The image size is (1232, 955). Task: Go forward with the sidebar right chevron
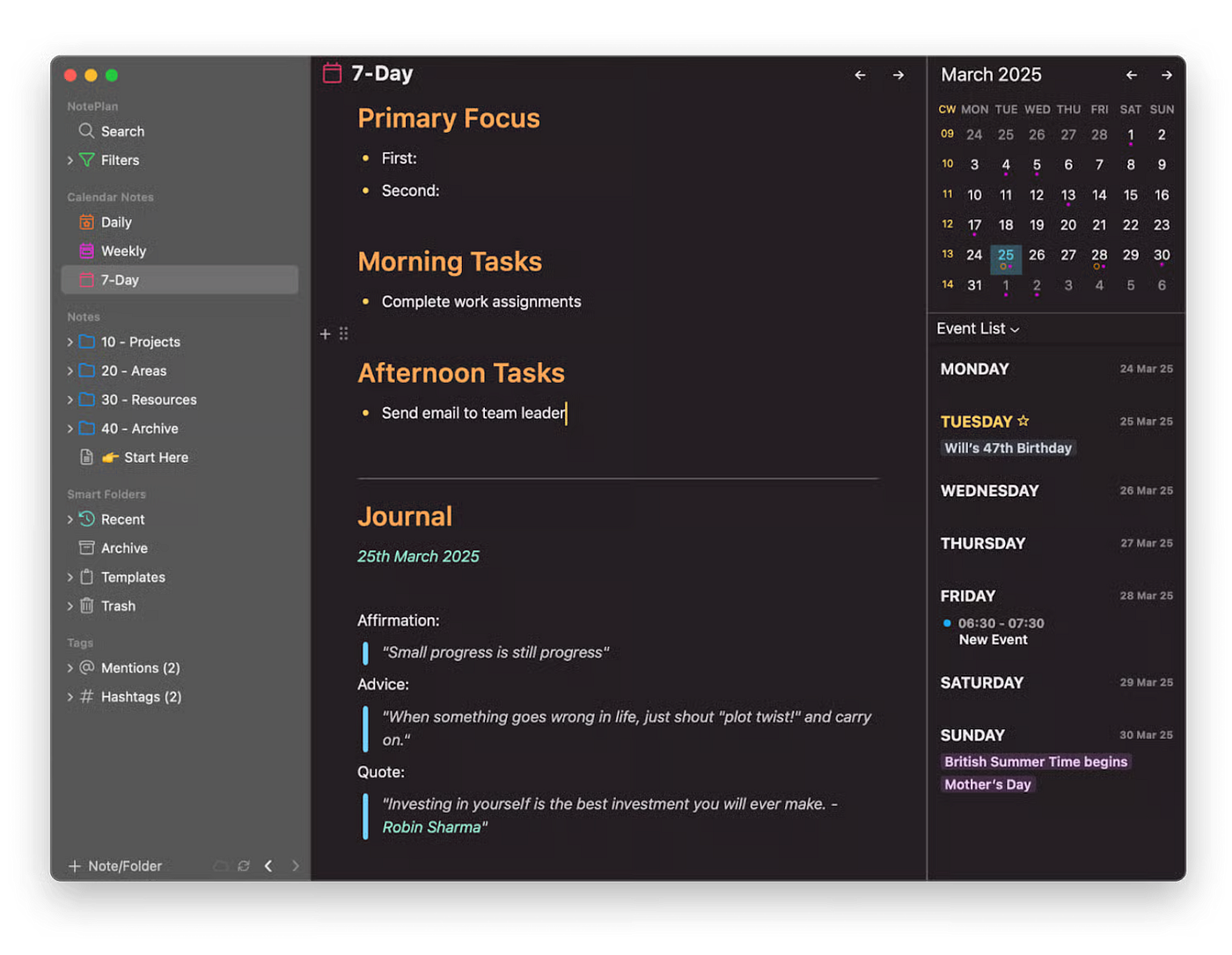coord(295,866)
